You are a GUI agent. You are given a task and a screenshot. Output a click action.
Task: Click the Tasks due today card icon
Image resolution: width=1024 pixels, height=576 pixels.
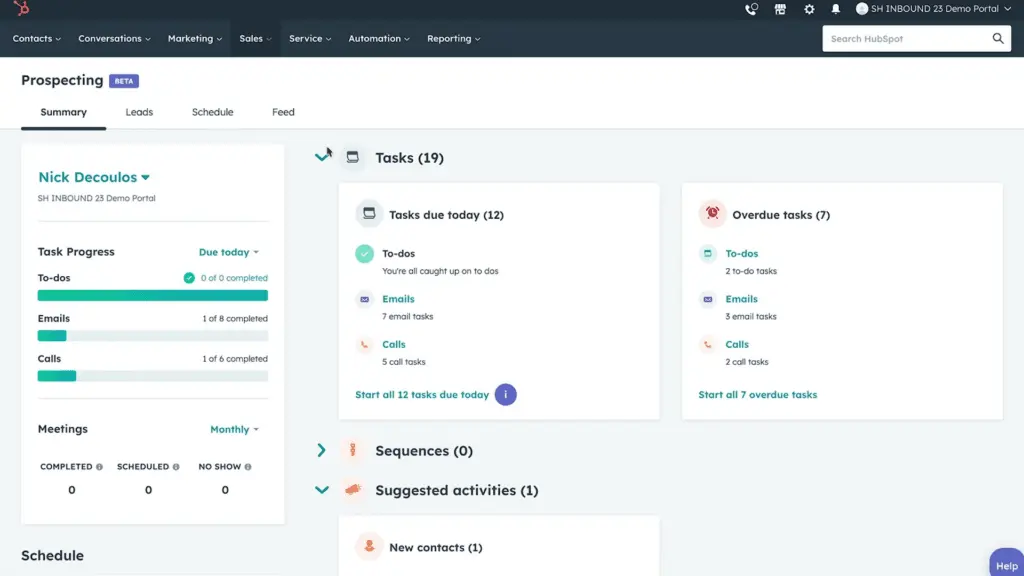[x=369, y=214]
